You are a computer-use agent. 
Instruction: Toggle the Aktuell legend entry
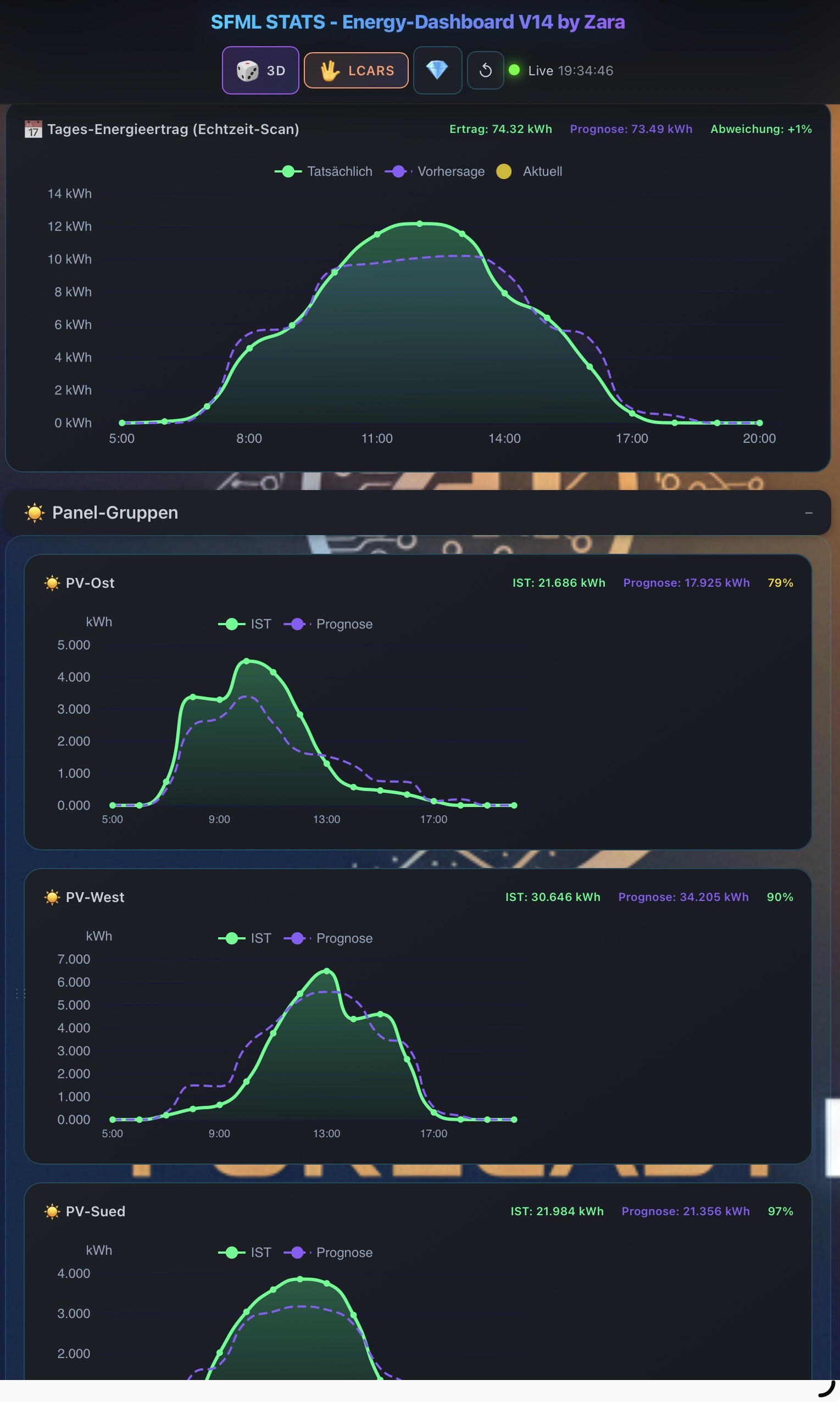tap(529, 171)
